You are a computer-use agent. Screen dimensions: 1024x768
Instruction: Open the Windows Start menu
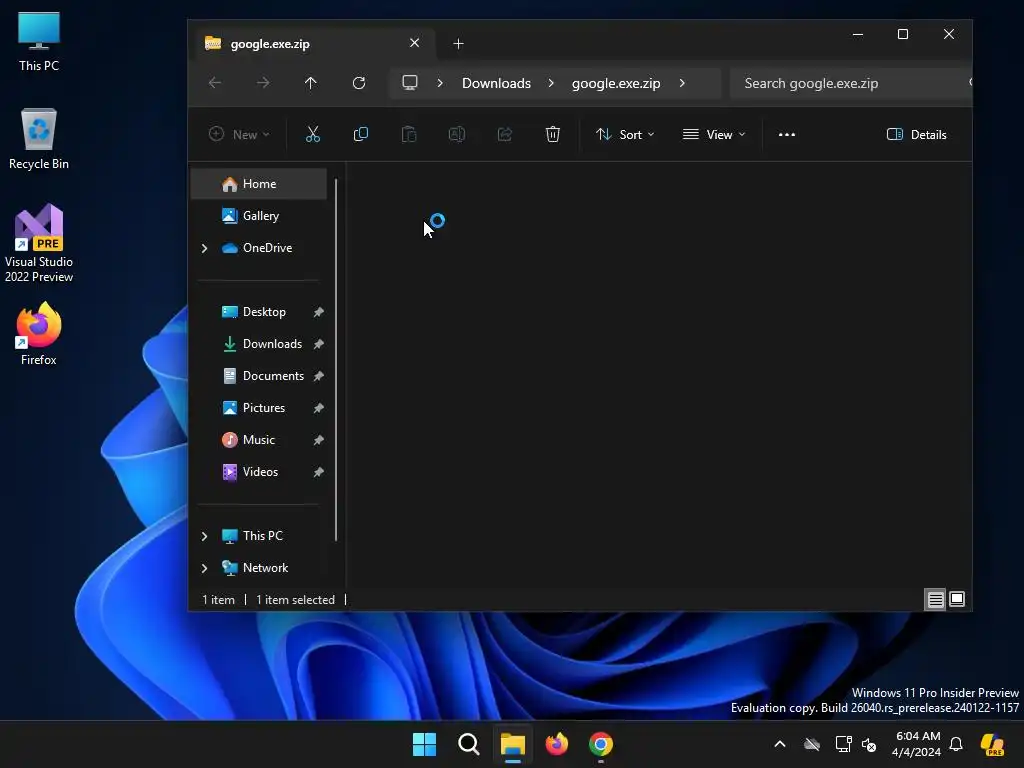(424, 744)
